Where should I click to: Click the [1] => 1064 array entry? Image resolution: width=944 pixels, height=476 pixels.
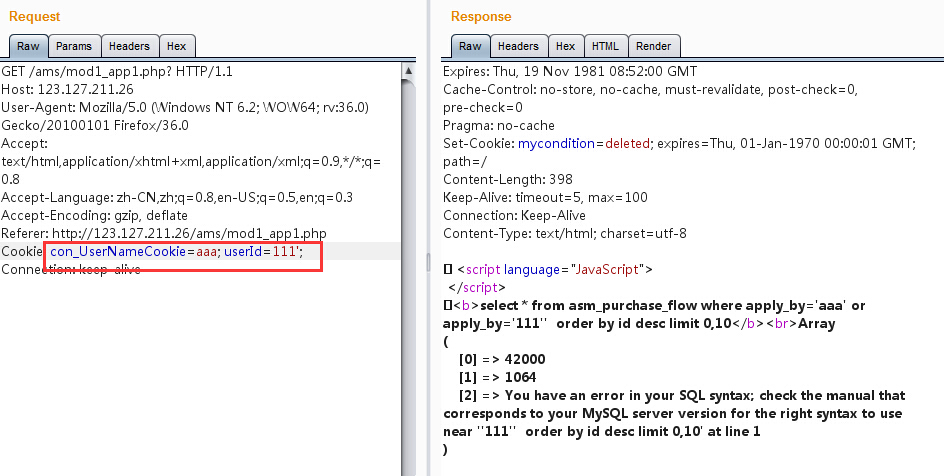point(497,378)
